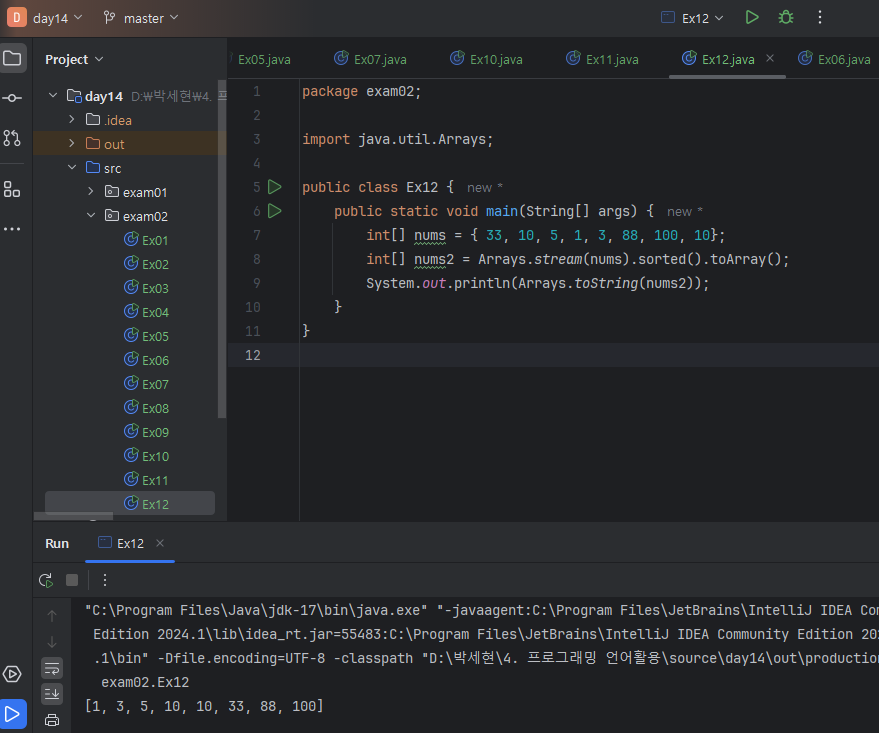Open the Ex12 run configuration dropdown

click(x=693, y=18)
